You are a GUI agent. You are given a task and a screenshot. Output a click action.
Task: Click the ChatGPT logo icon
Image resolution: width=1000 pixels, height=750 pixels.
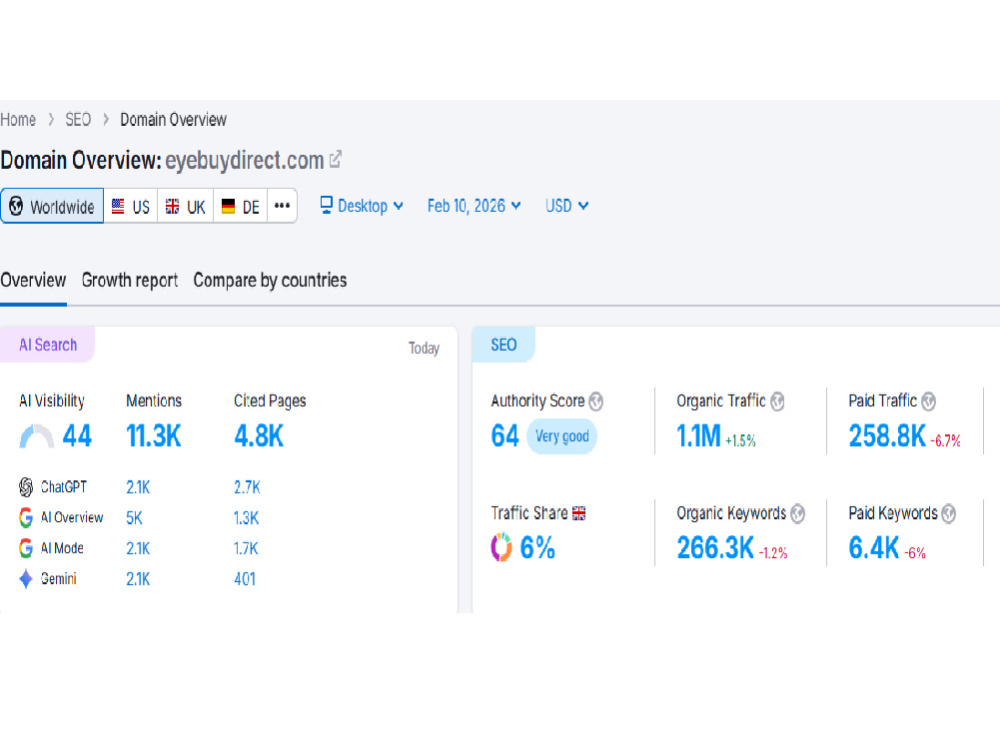pos(26,487)
